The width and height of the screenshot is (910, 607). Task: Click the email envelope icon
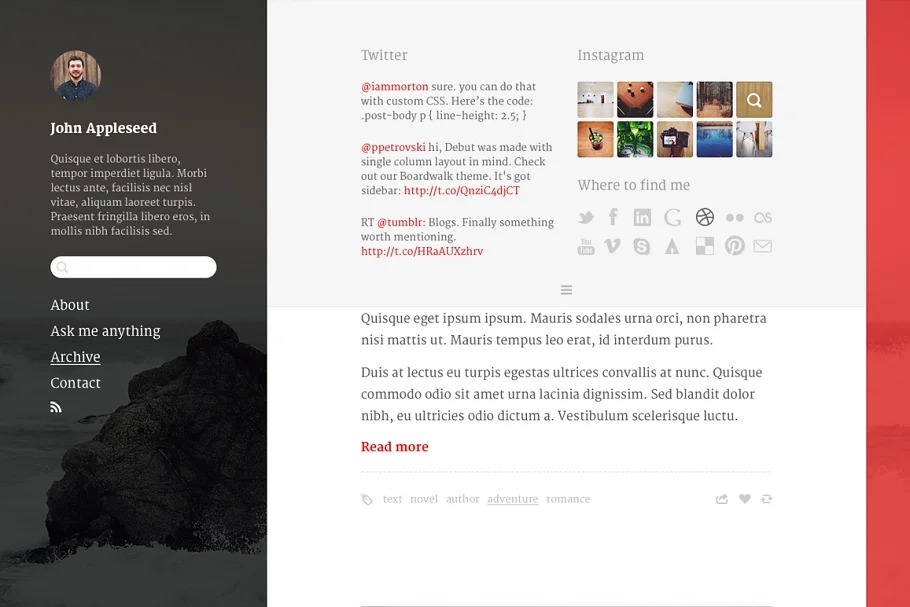point(763,246)
